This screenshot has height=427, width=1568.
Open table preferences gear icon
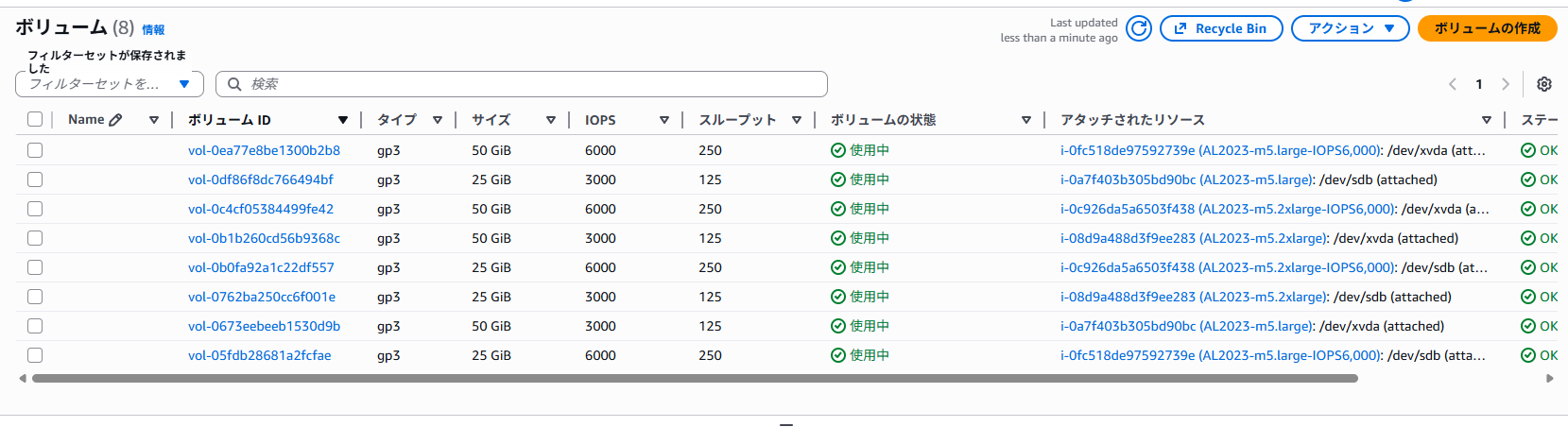point(1544,84)
